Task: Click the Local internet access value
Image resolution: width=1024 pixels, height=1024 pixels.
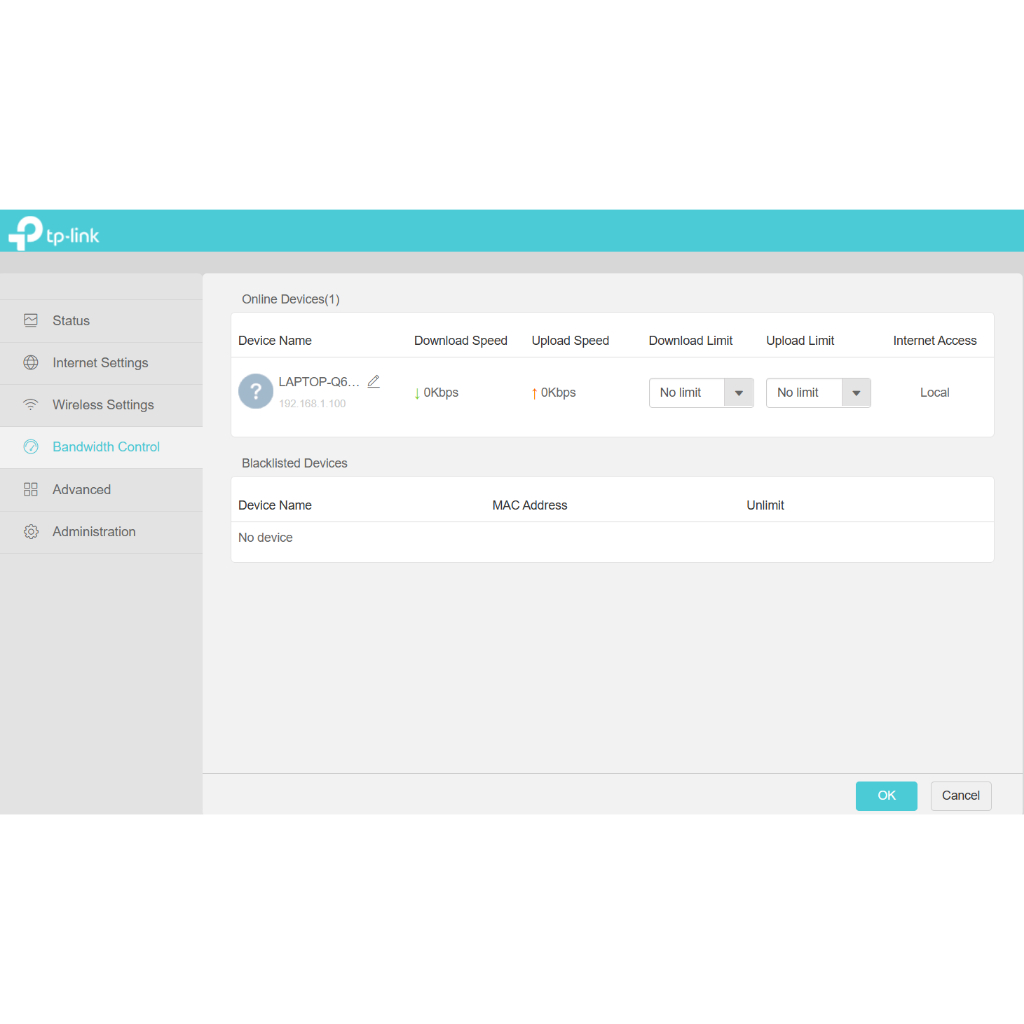Action: [934, 393]
